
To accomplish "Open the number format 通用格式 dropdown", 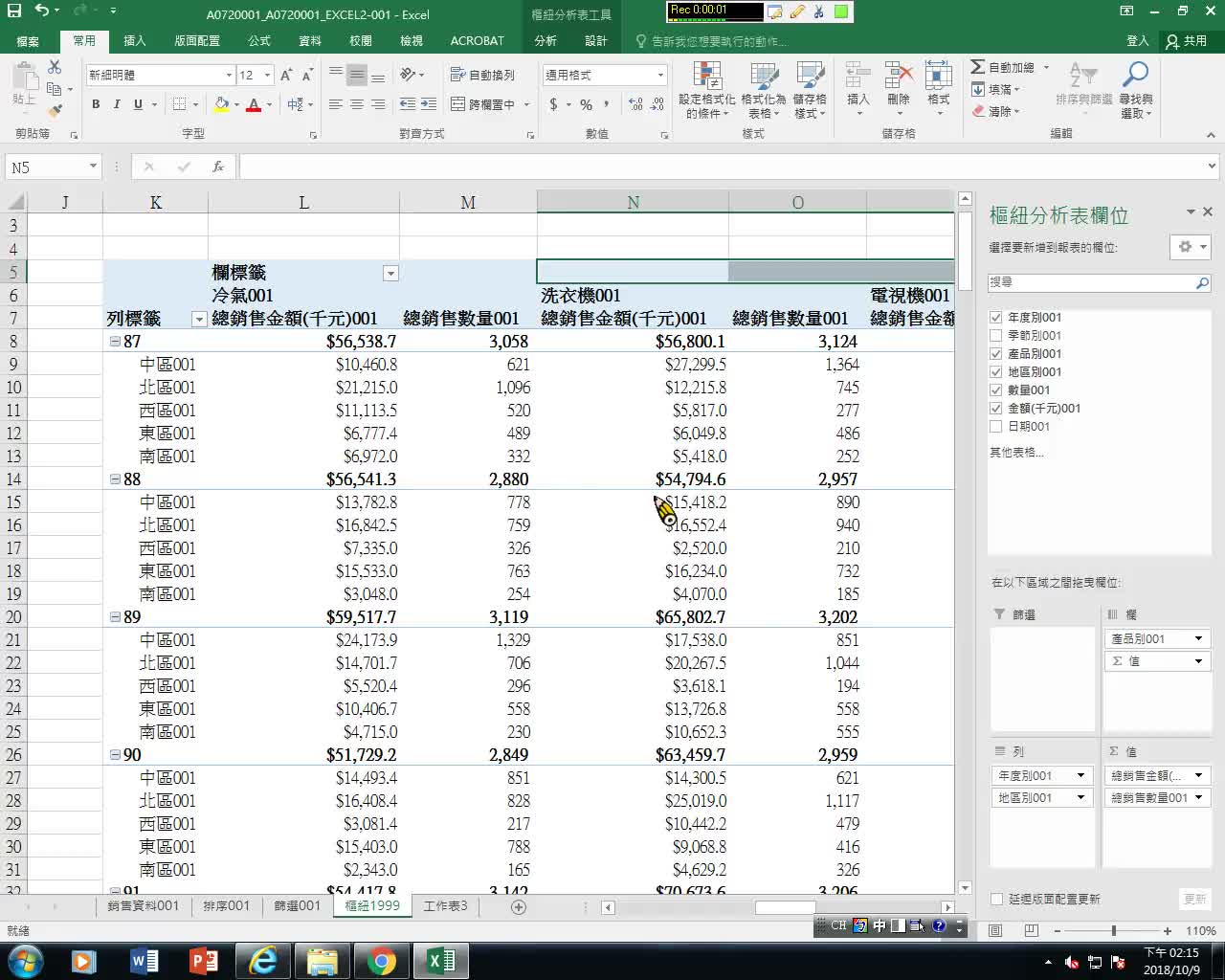I will pos(660,75).
